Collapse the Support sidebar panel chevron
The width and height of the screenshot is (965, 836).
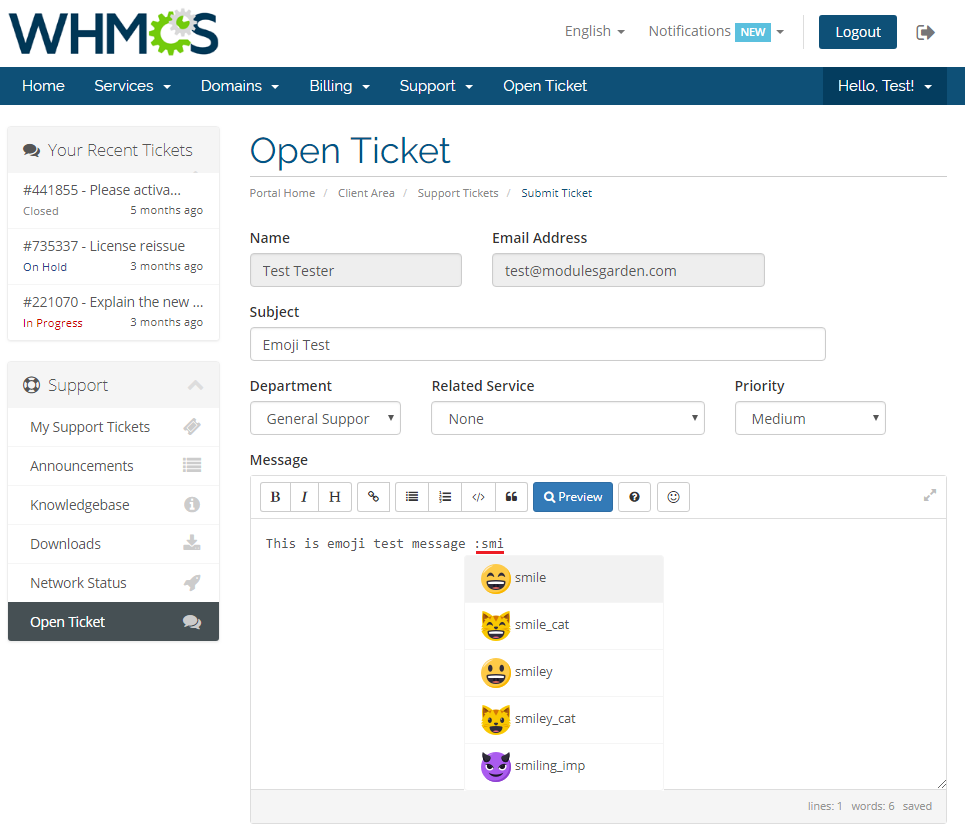pyautogui.click(x=195, y=385)
